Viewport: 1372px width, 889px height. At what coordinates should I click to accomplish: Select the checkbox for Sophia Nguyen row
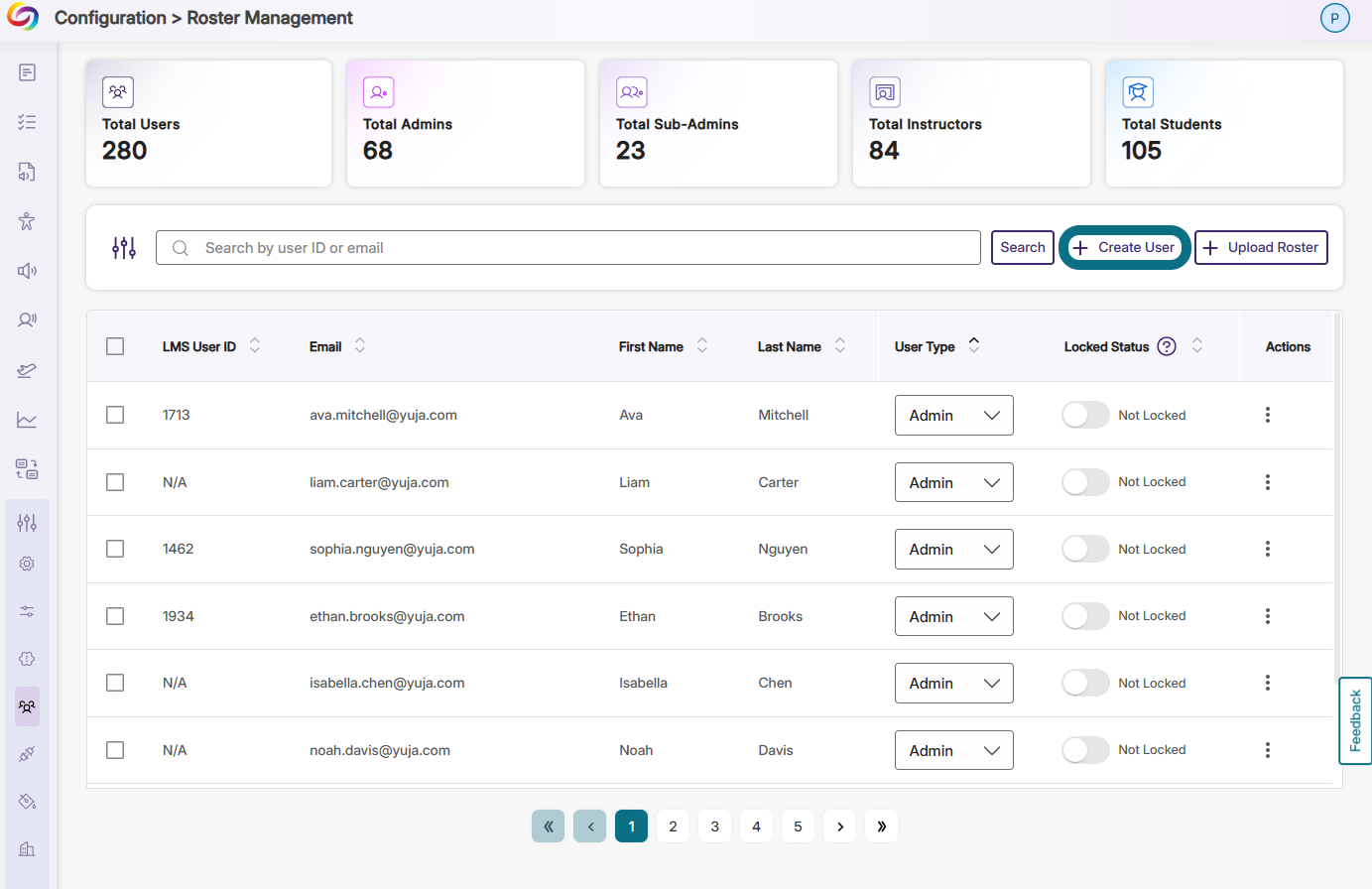coord(115,549)
